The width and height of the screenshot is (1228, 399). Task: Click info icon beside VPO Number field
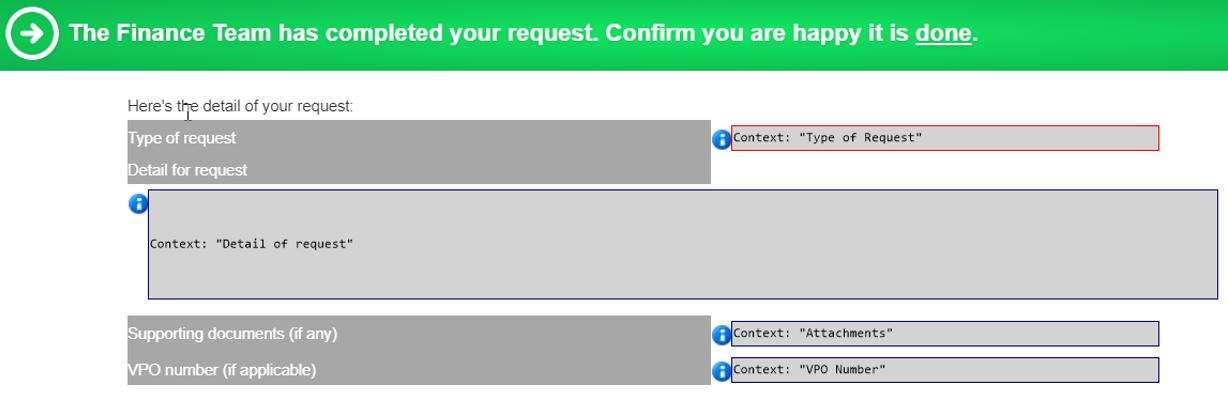[x=720, y=372]
